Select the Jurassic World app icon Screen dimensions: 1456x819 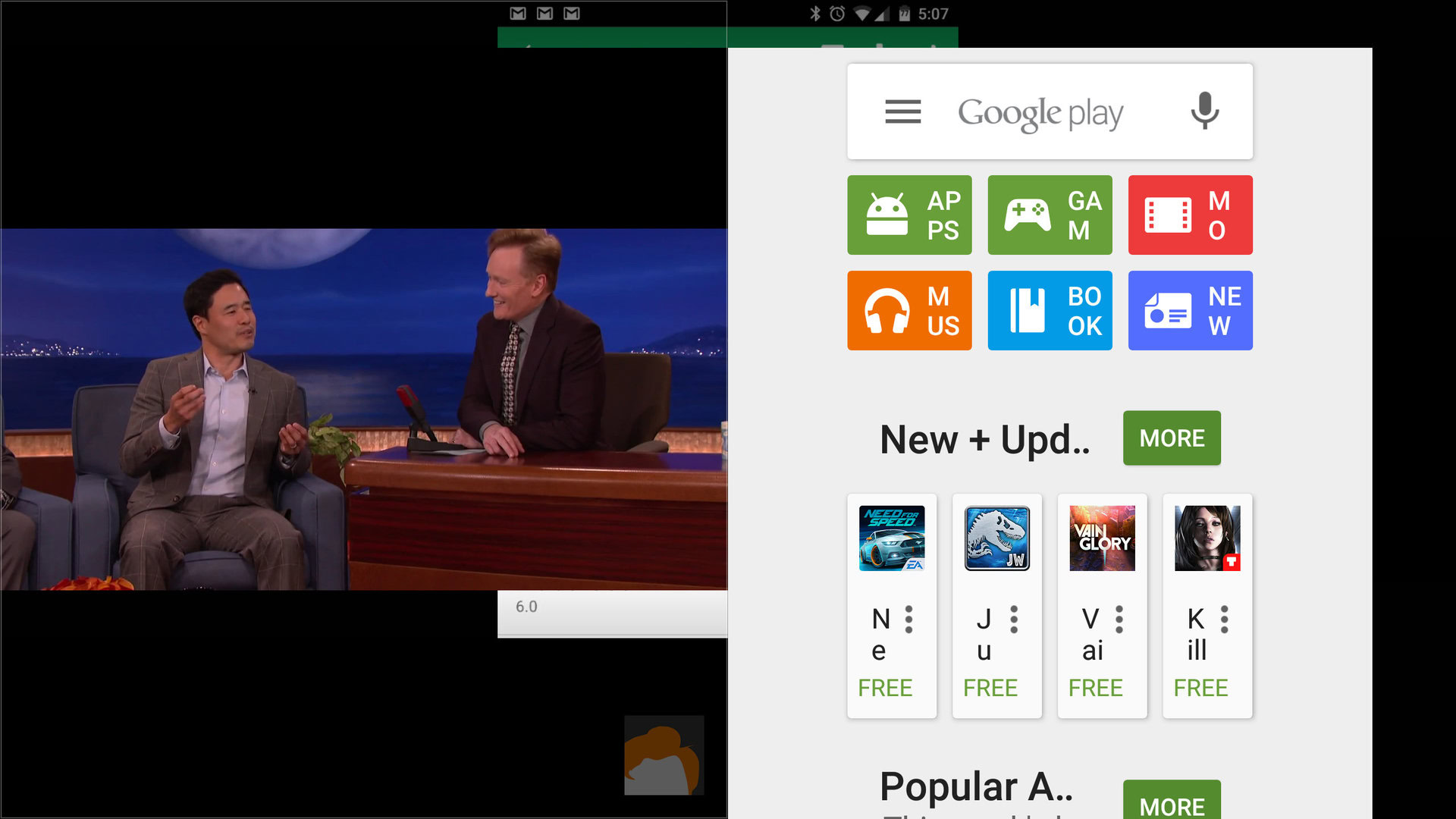coord(997,538)
